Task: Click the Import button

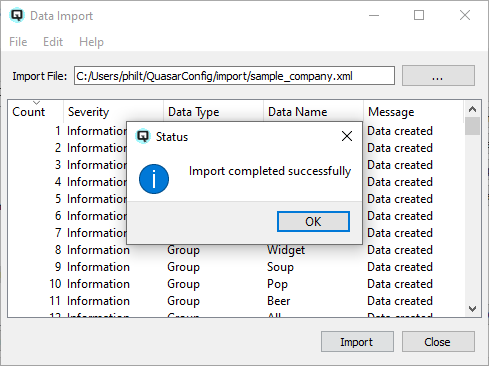Action: coord(357,342)
